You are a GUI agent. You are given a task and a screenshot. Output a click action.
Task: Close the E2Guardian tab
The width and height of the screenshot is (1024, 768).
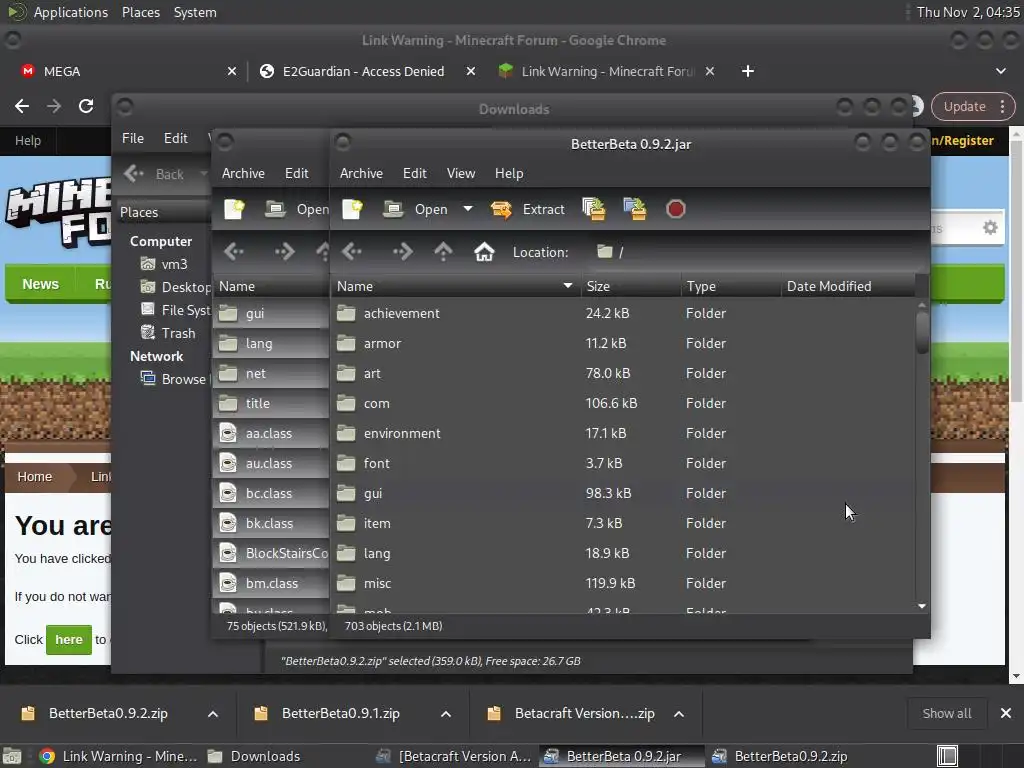tap(471, 71)
